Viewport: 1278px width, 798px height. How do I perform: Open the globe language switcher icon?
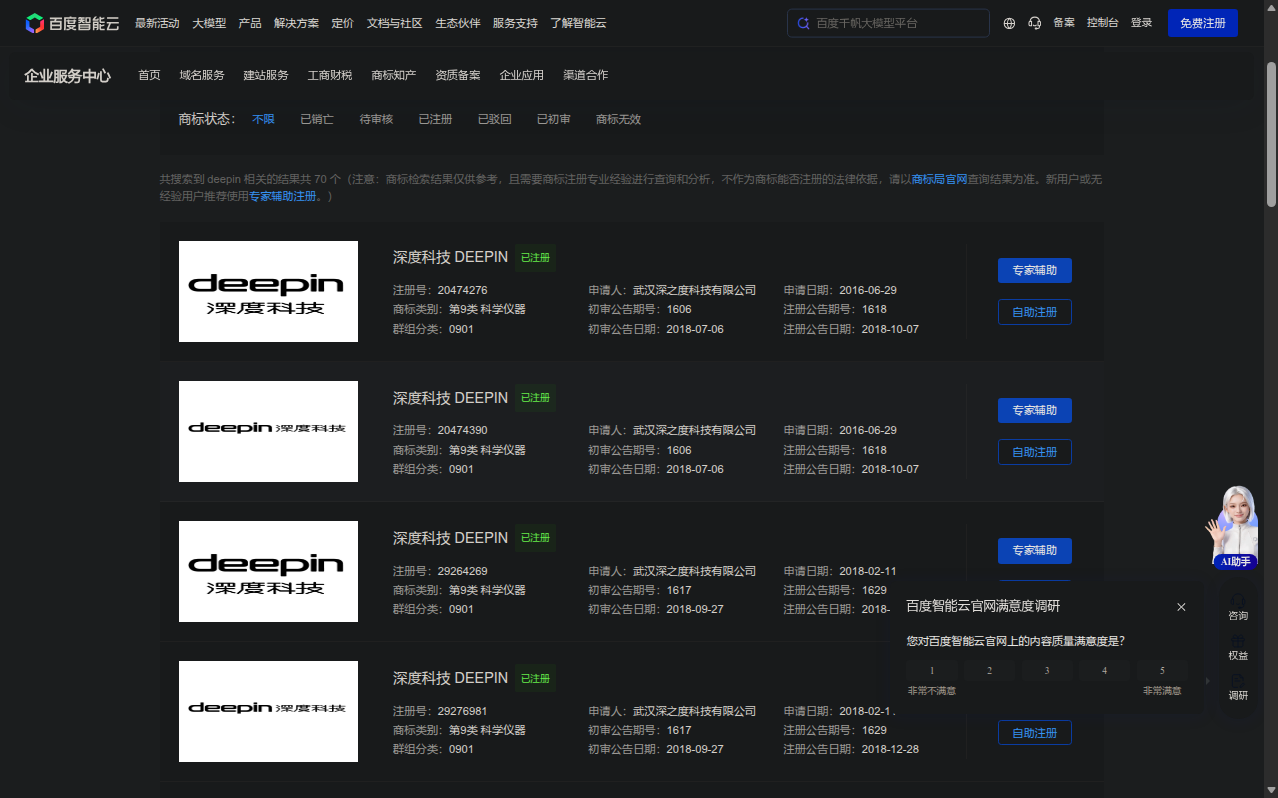[1009, 23]
